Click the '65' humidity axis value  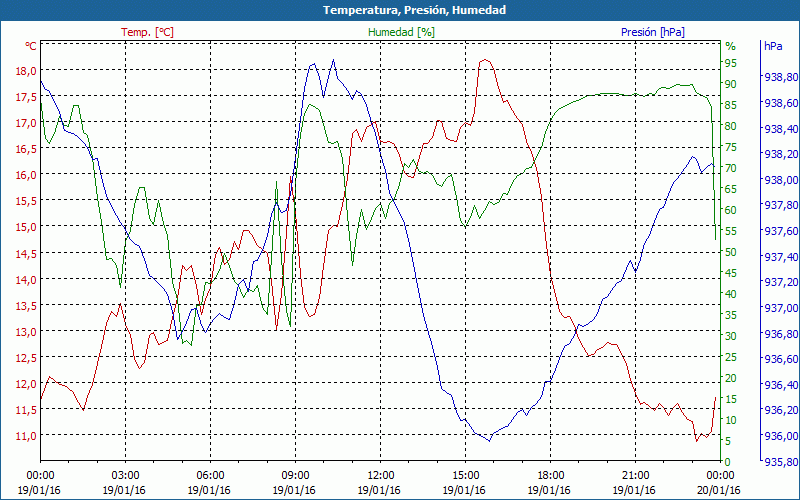tap(731, 189)
